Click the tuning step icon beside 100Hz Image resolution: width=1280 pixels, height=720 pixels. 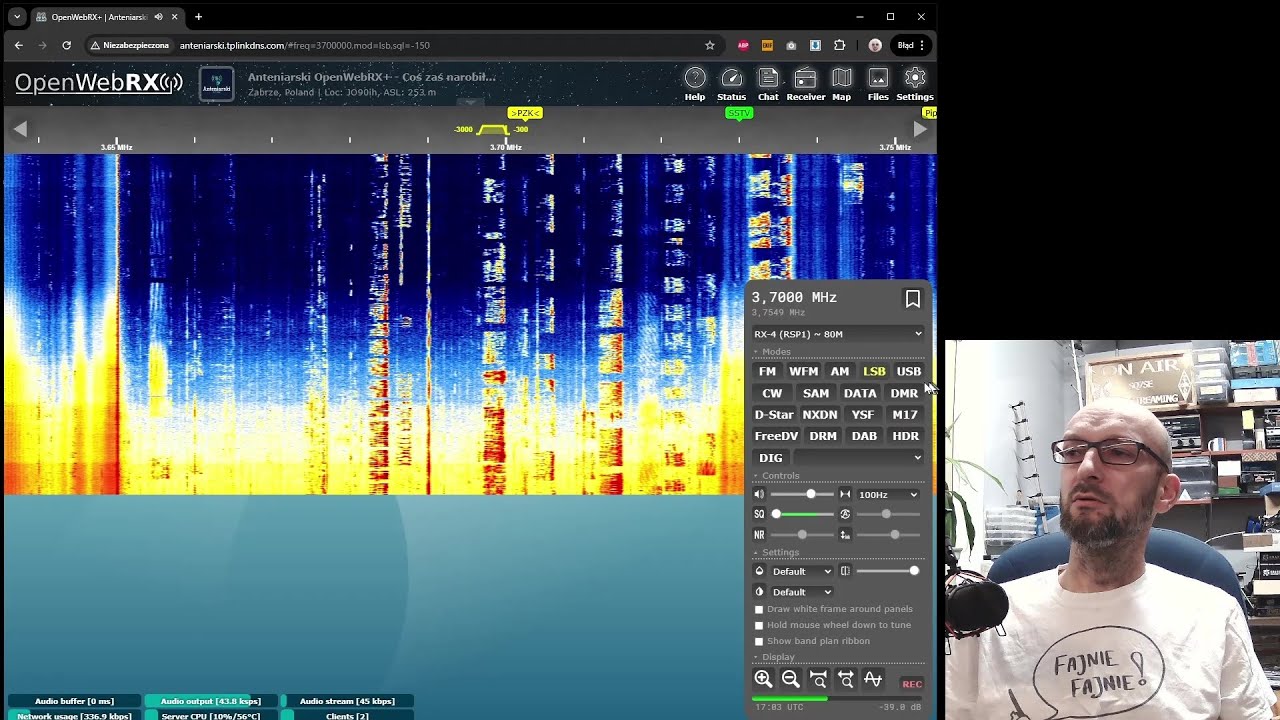tap(845, 494)
